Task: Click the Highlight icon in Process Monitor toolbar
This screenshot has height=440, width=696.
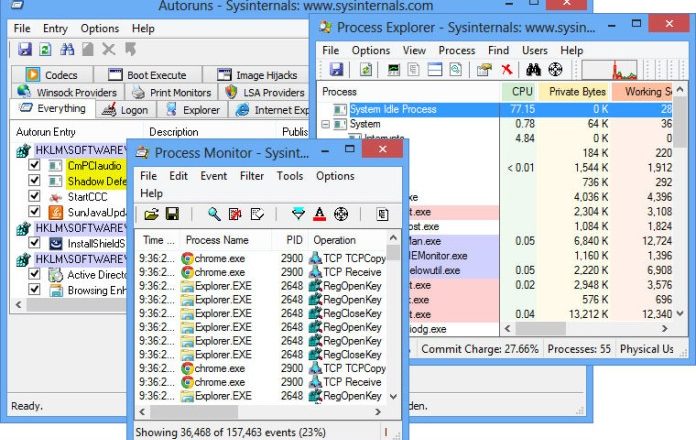Action: [319, 214]
